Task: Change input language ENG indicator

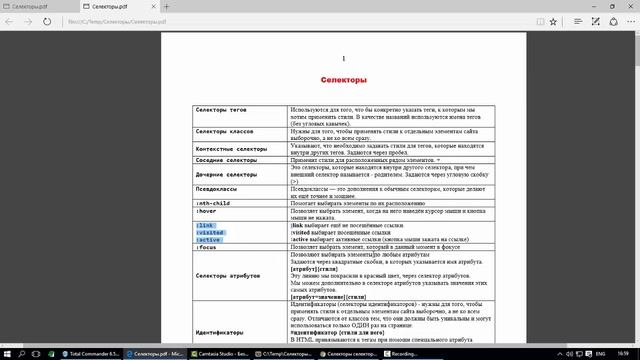Action: 600,354
